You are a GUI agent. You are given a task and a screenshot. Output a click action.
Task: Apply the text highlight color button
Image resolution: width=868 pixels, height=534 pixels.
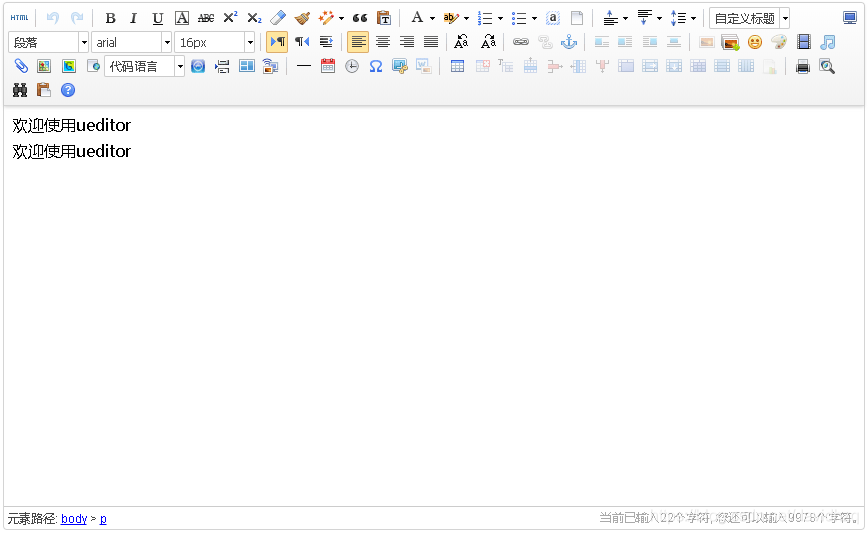click(451, 18)
